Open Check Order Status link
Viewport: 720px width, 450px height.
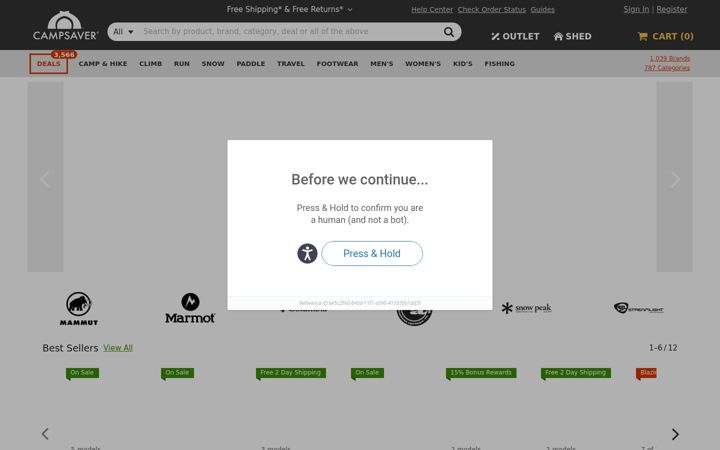pos(492,10)
